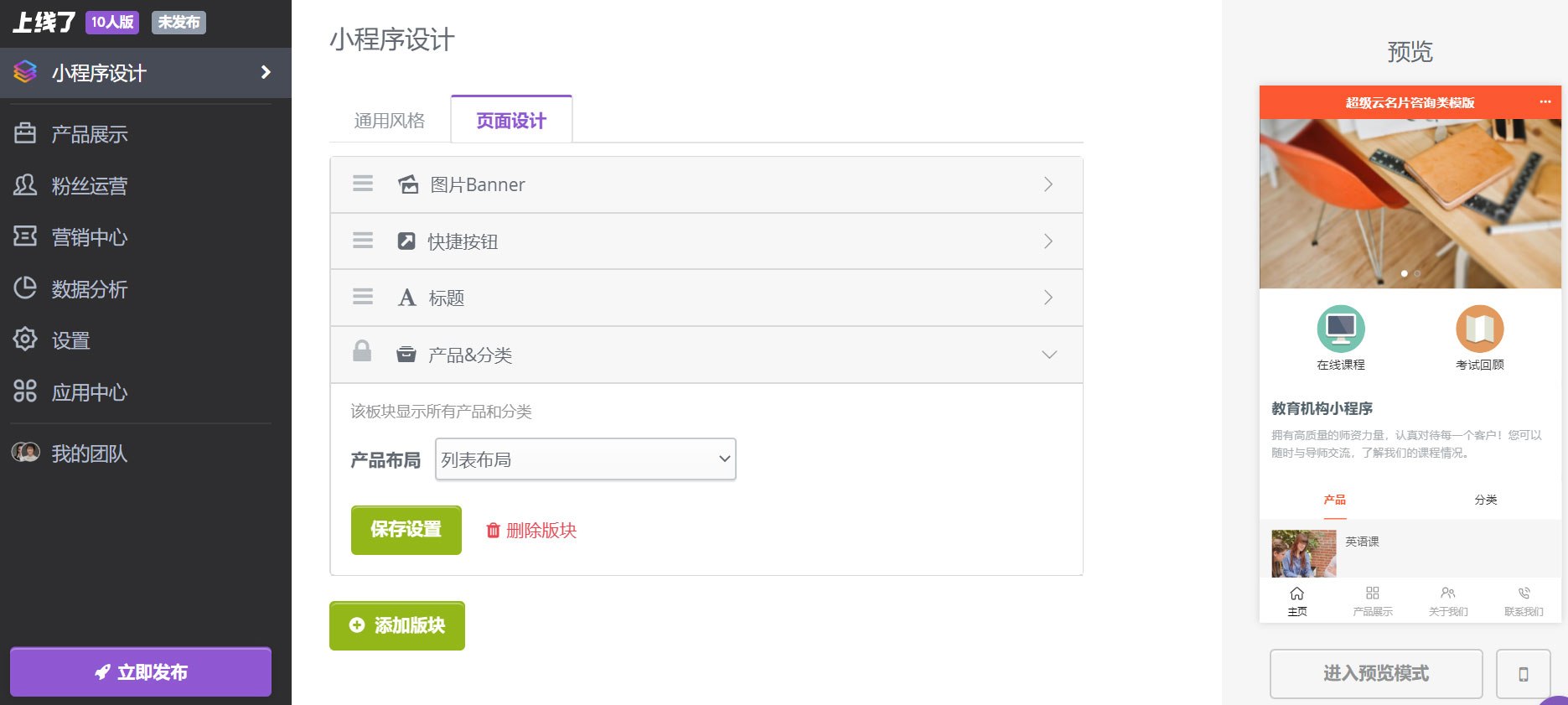Viewport: 1568px width, 705px height.
Task: Open the 产品展示 section in the sidebar
Action: point(90,133)
